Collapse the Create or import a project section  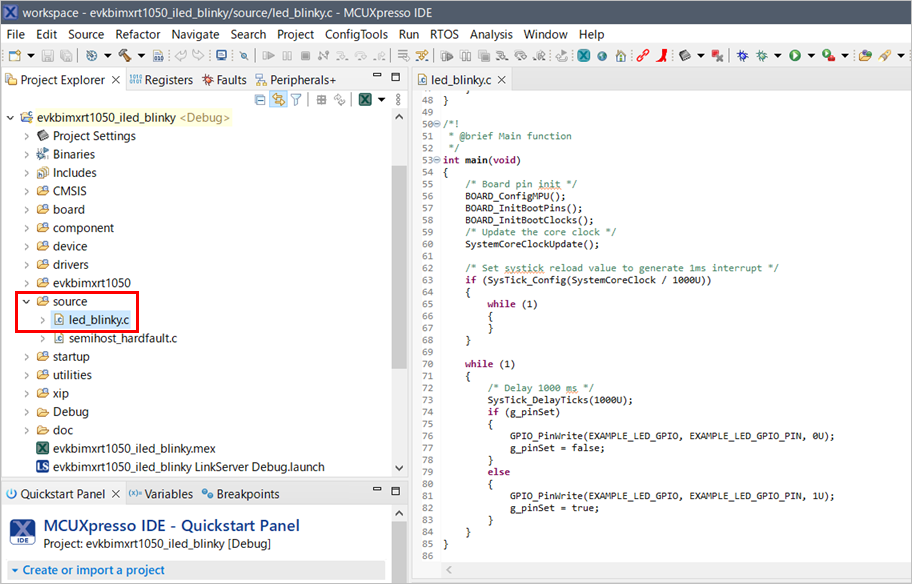click(15, 570)
